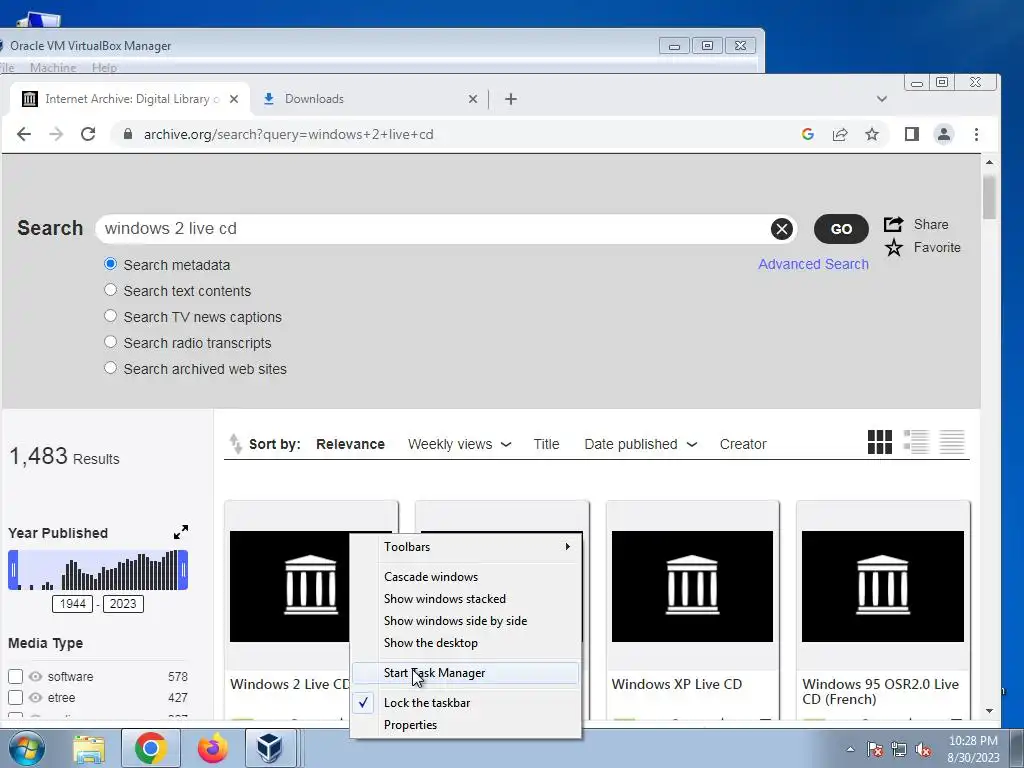Show hidden tray icons arrow
The image size is (1024, 768).
pos(850,749)
